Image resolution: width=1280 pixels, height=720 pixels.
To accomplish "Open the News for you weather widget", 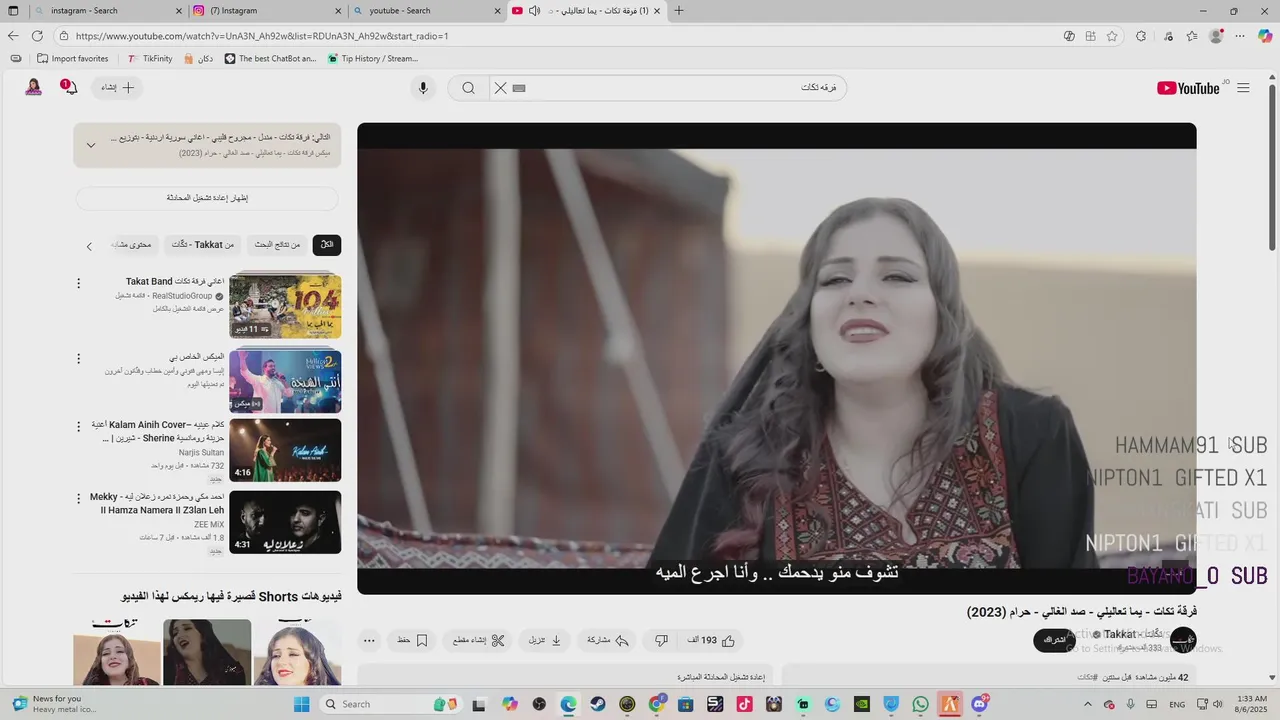I will click(55, 704).
